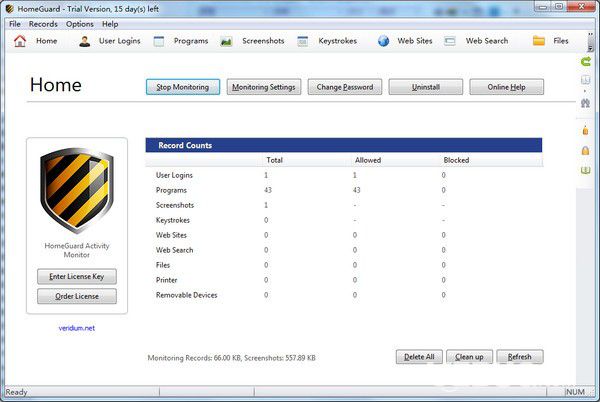
Task: Click the Refresh button
Action: pyautogui.click(x=520, y=357)
